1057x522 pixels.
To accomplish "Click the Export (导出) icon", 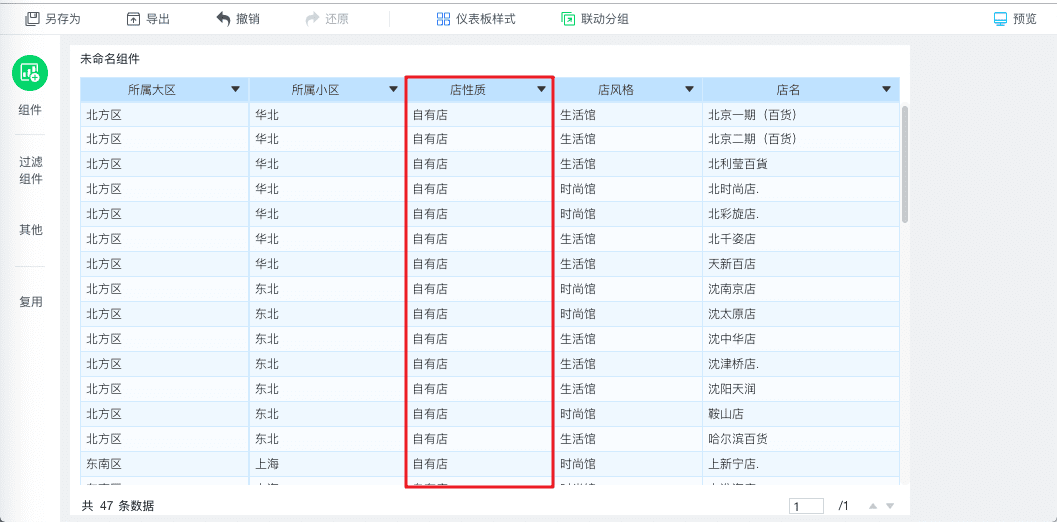I will 133,19.
